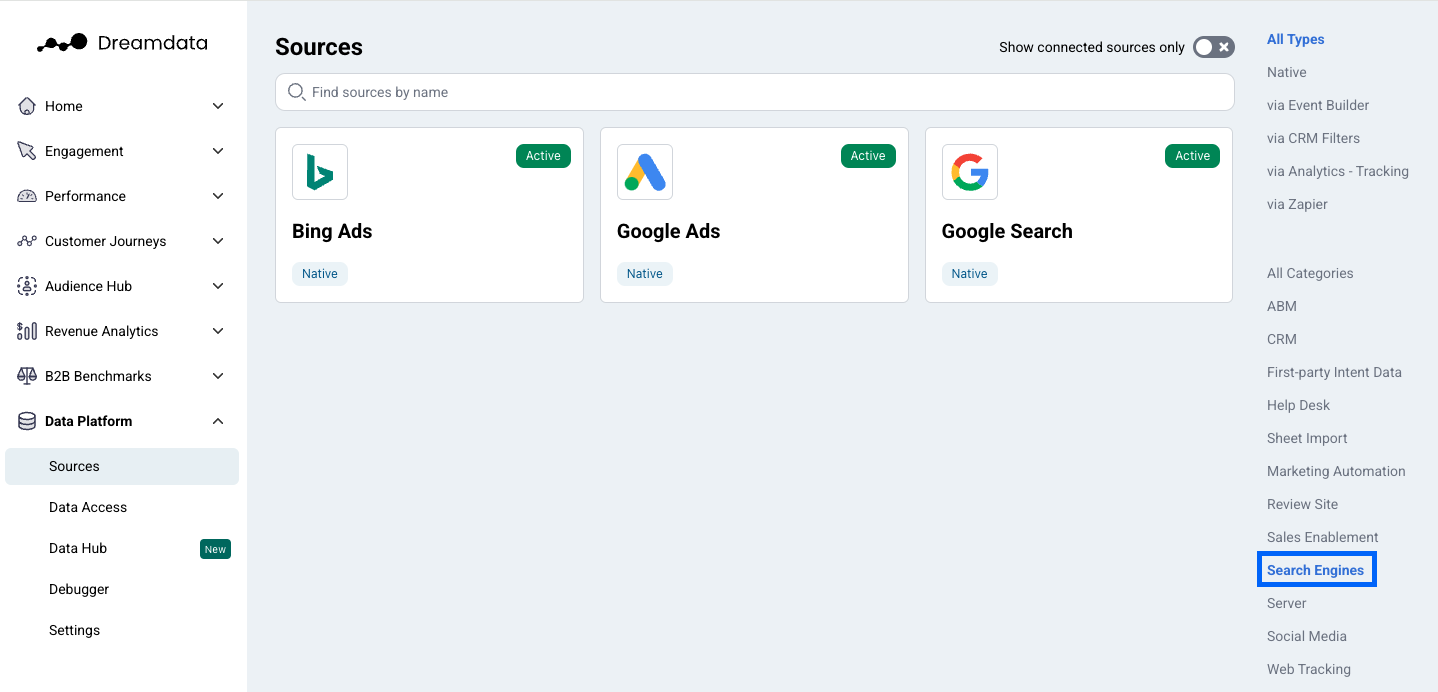
Task: Click Native tag on Bing Ads card
Action: pos(320,274)
